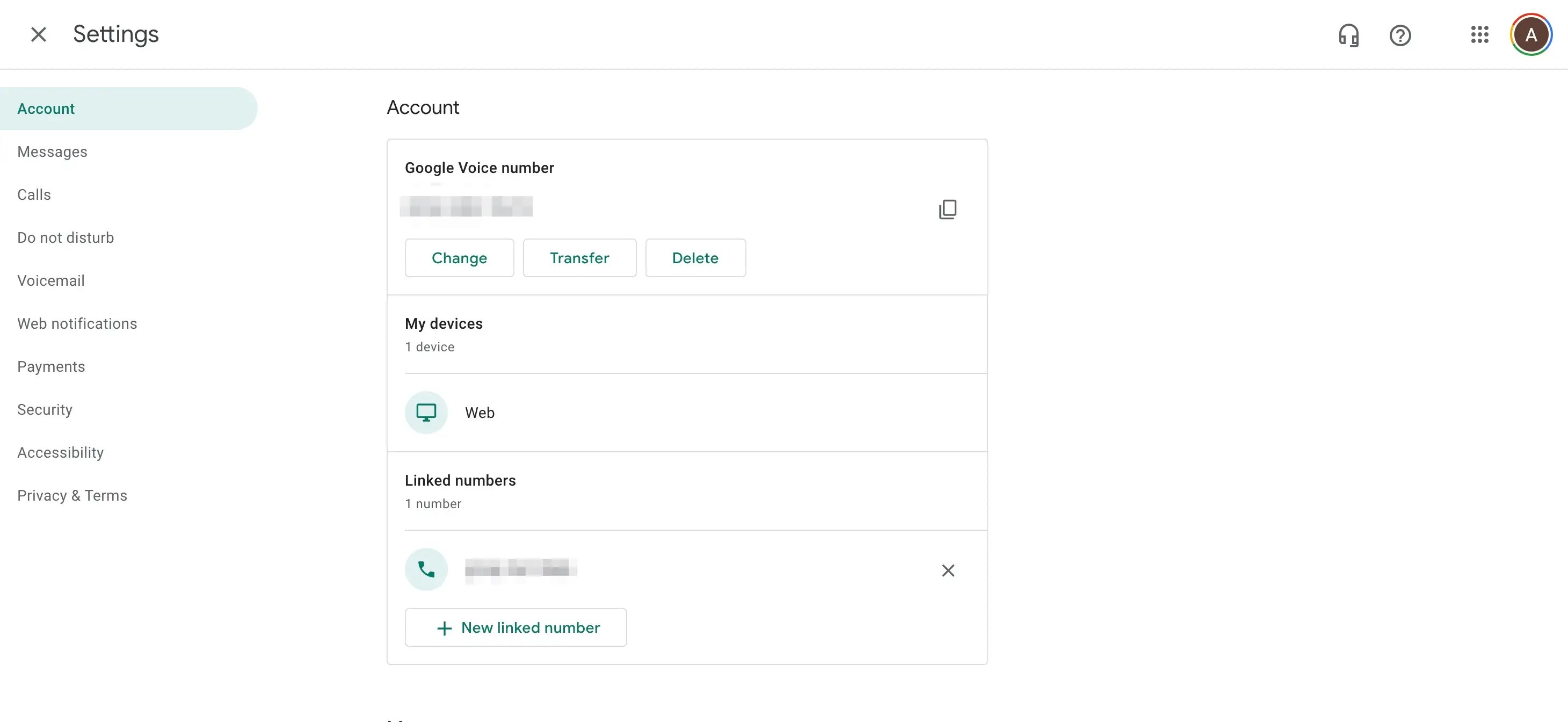1568x722 pixels.
Task: Open the Calls settings section
Action: coord(34,195)
